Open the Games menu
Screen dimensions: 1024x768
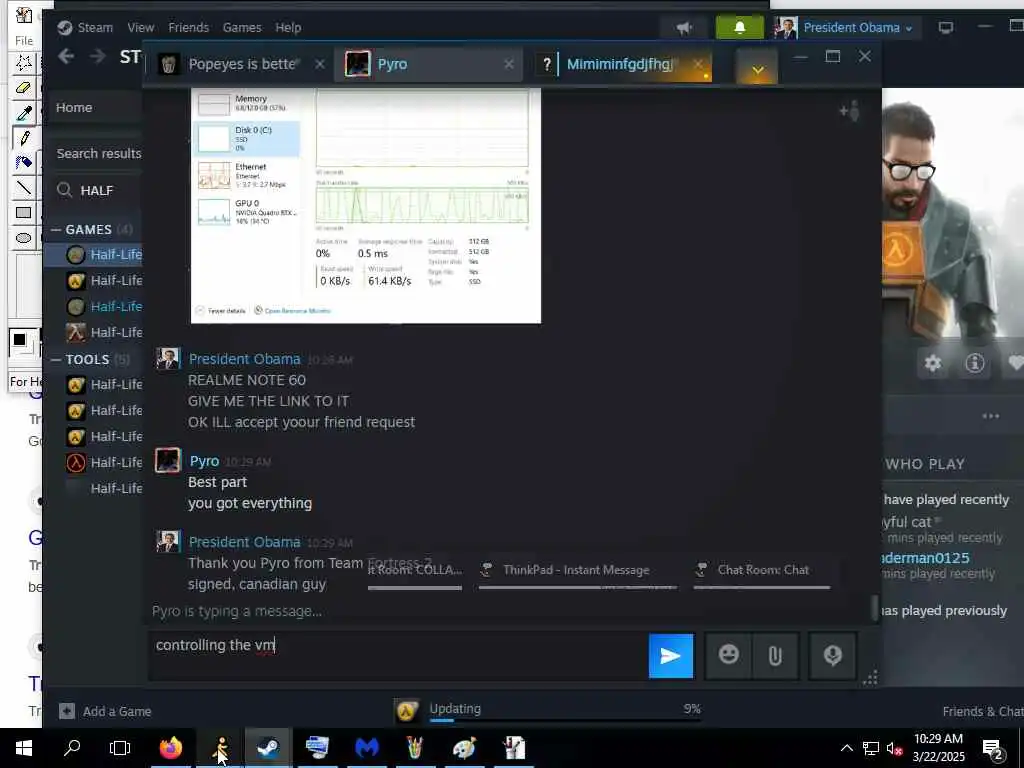tap(242, 27)
